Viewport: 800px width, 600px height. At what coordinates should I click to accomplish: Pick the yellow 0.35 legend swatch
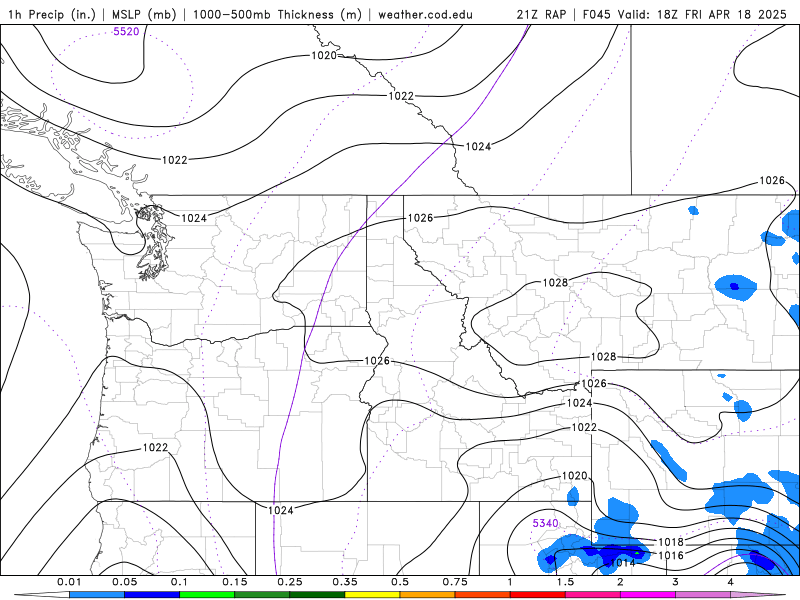[x=372, y=595]
